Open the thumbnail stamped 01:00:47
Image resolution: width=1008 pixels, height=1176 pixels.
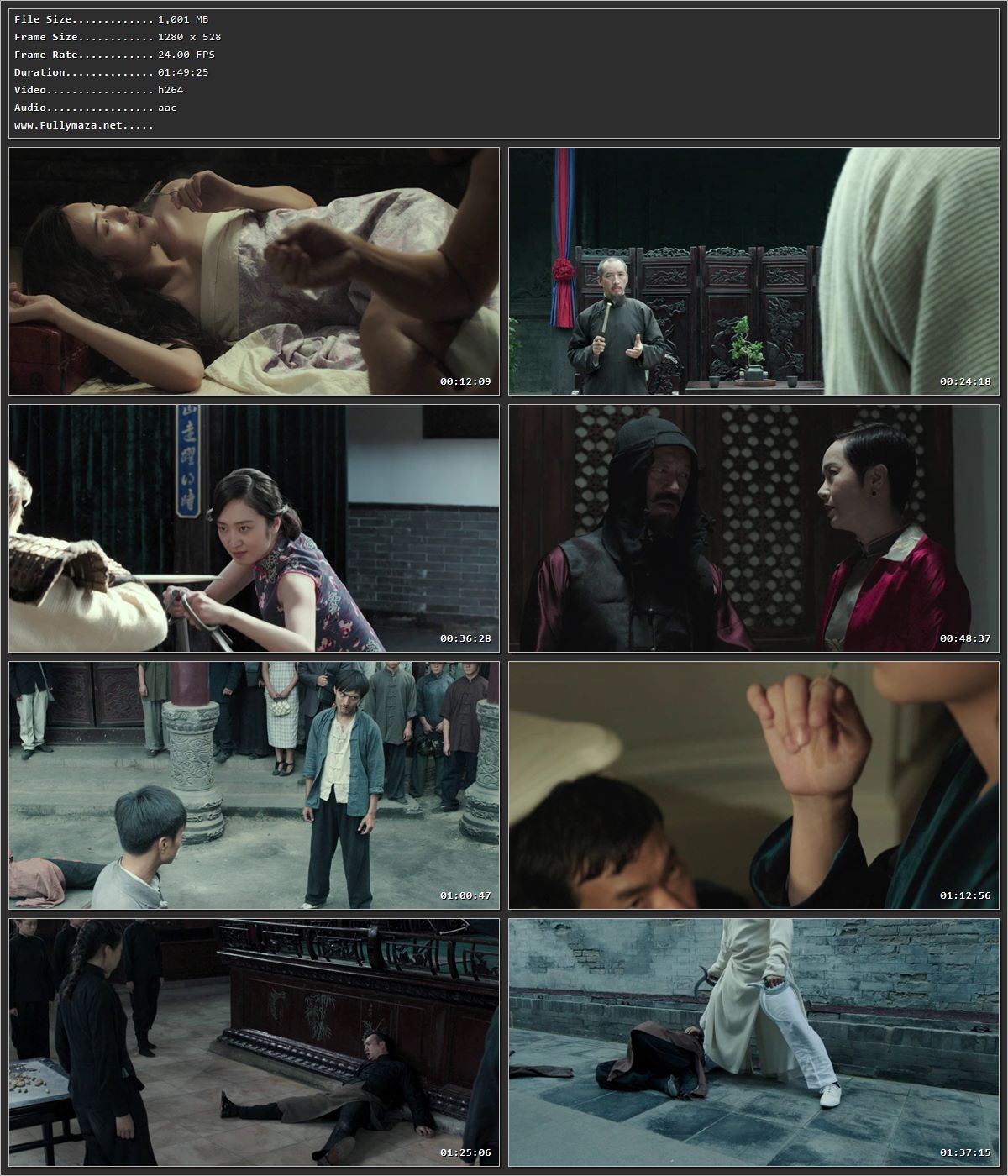[254, 785]
